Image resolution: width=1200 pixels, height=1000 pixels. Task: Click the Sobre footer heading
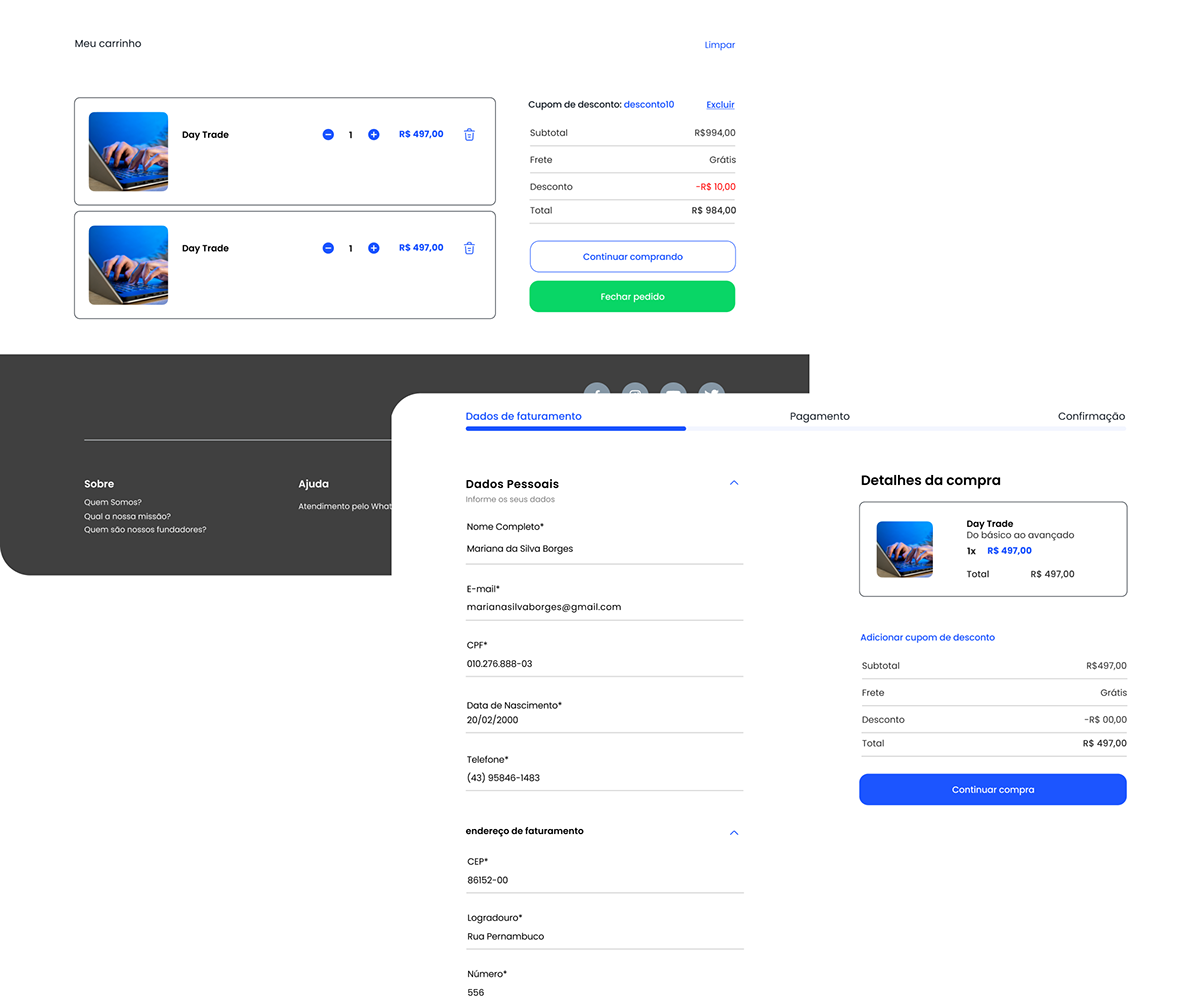coord(99,484)
